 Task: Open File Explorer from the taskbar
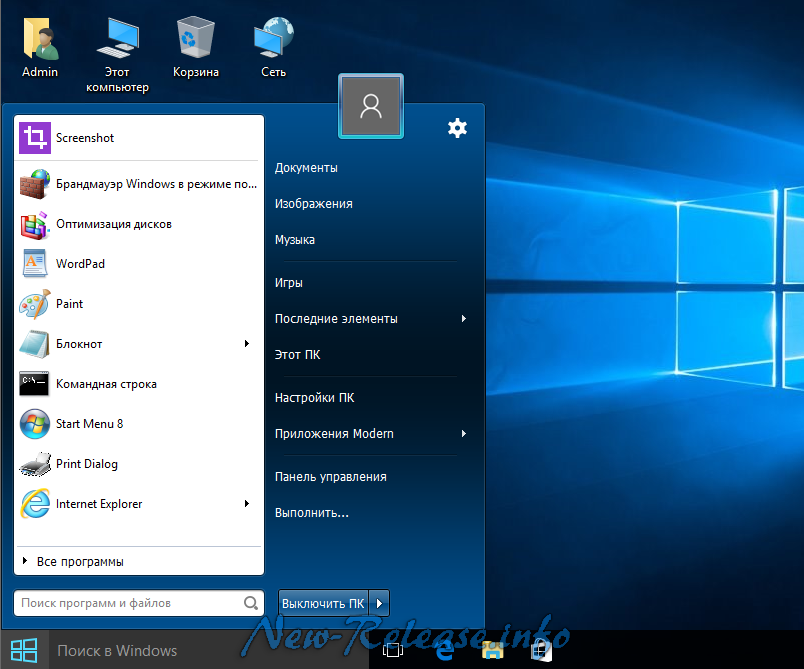point(492,650)
